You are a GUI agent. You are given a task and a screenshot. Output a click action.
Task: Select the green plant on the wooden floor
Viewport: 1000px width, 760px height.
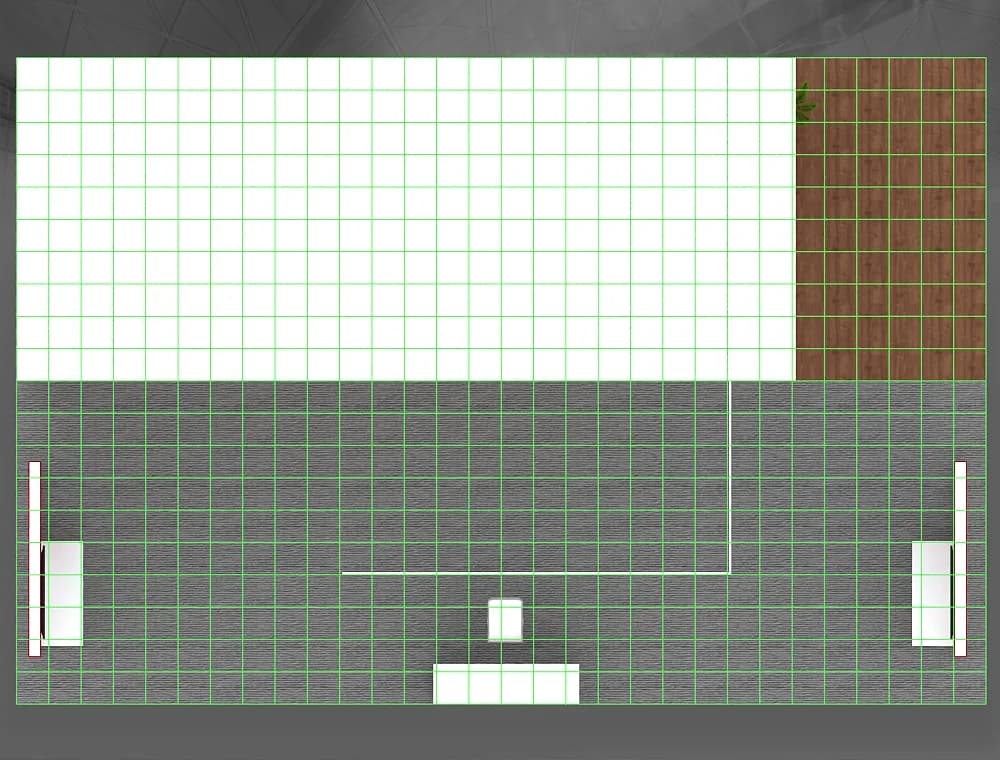point(804,103)
